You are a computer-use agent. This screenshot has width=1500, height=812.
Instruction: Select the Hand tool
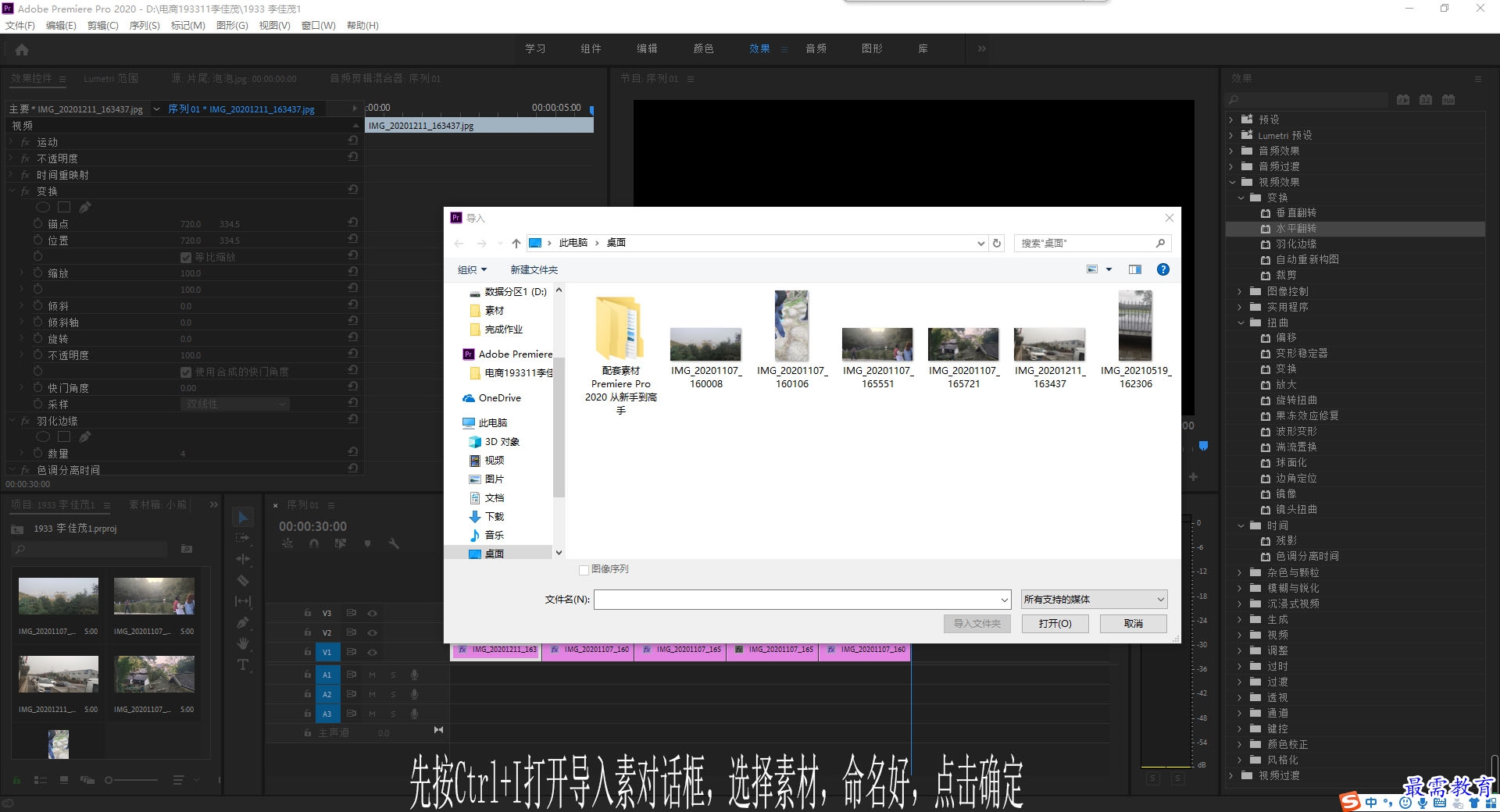pyautogui.click(x=243, y=643)
